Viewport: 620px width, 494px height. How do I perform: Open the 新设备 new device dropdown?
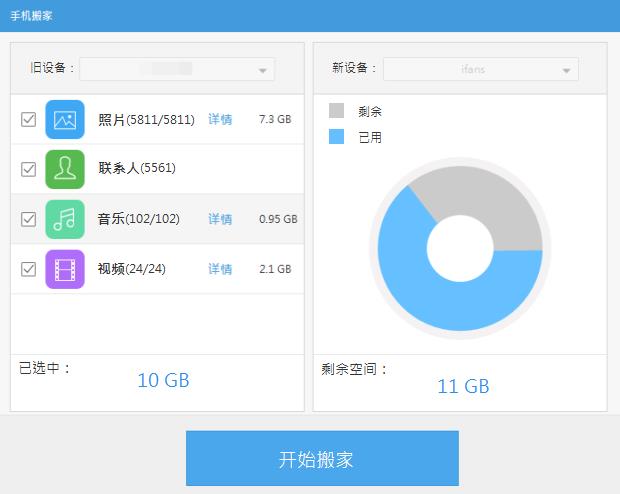pyautogui.click(x=481, y=69)
